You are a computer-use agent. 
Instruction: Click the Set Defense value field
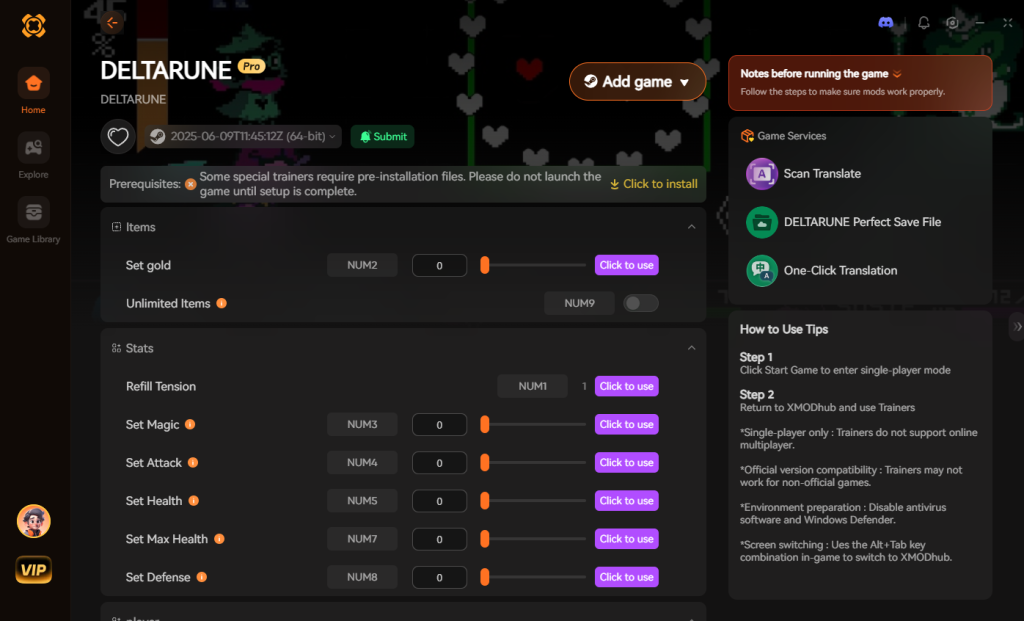pyautogui.click(x=440, y=577)
